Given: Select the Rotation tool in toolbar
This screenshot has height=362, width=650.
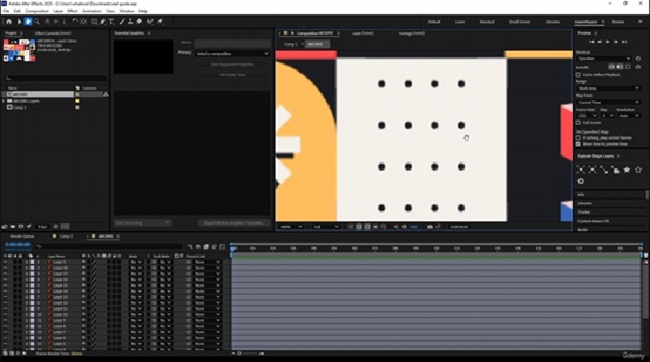Looking at the screenshot, I should 75,22.
